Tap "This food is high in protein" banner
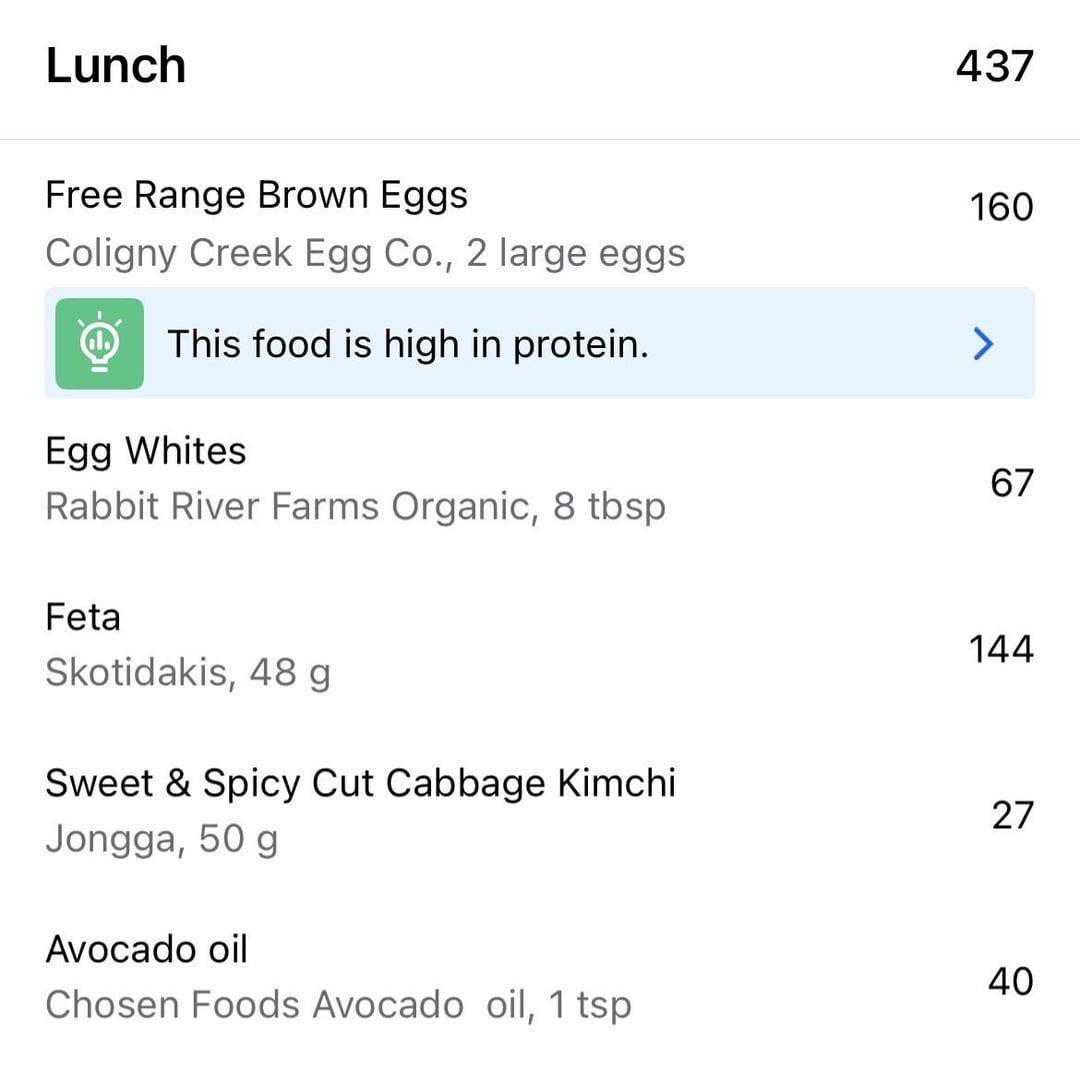Viewport: 1080px width, 1080px height. (408, 344)
